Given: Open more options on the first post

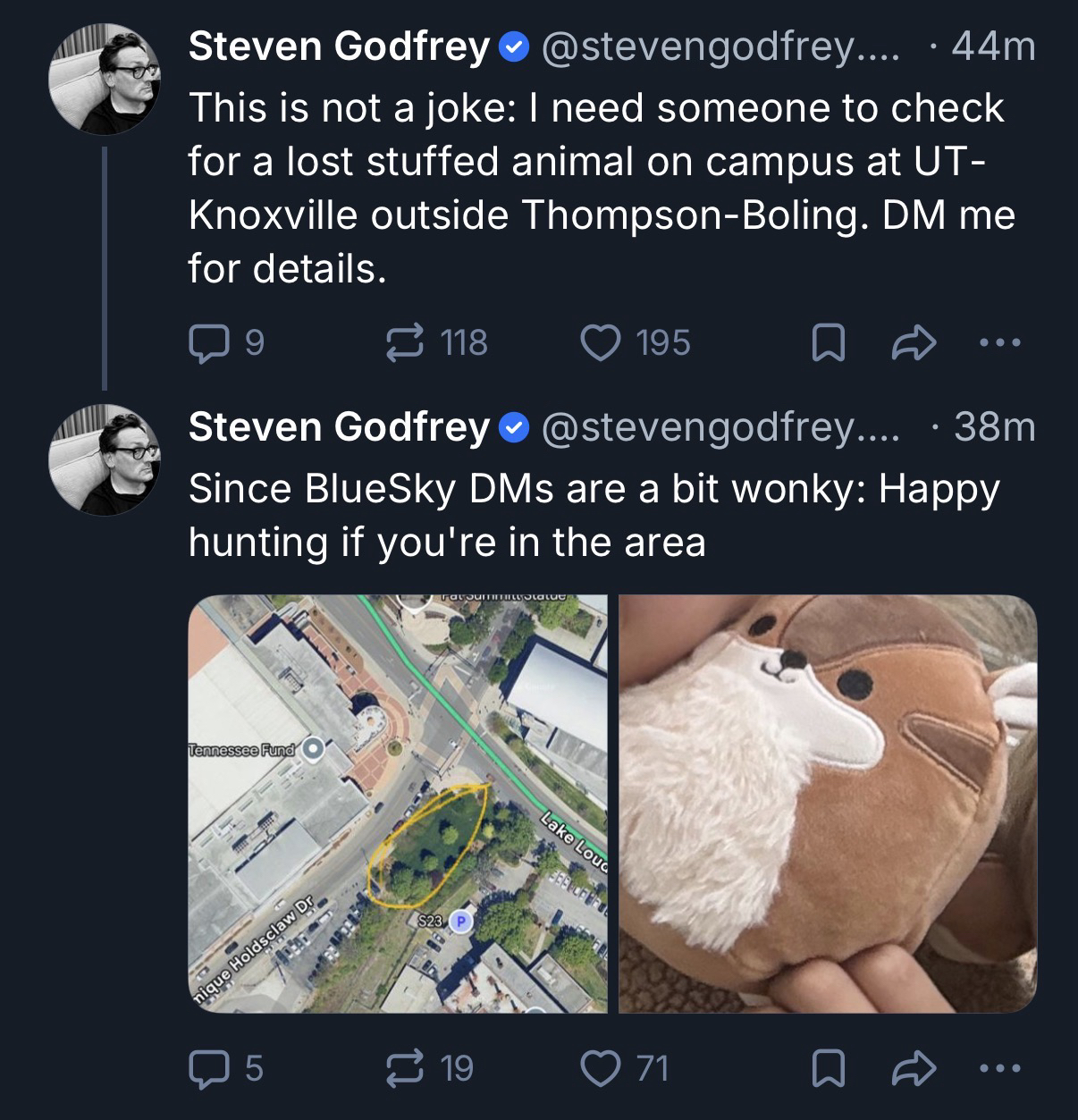Looking at the screenshot, I should point(998,342).
